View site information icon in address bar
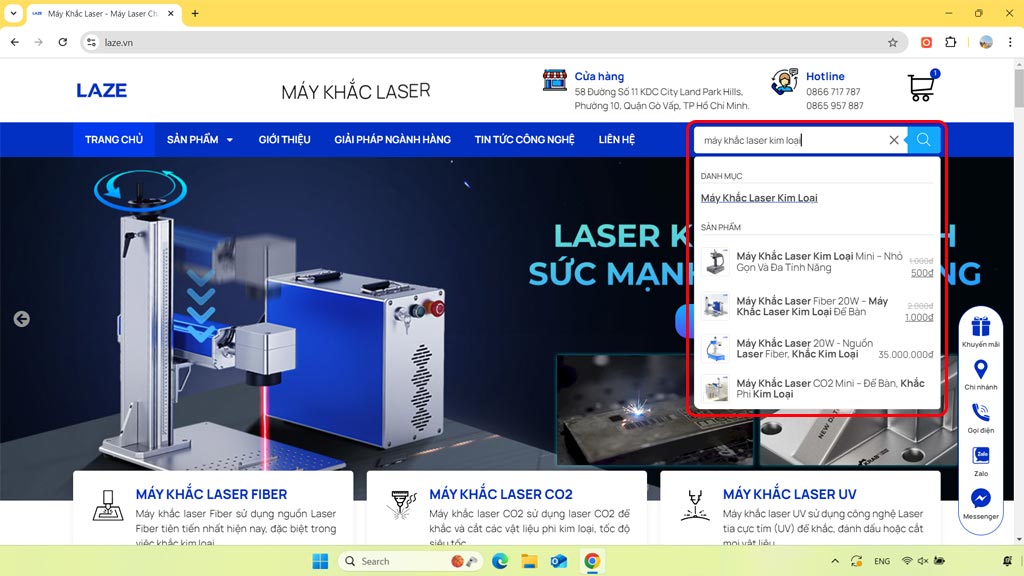Image resolution: width=1024 pixels, height=576 pixels. [x=91, y=42]
